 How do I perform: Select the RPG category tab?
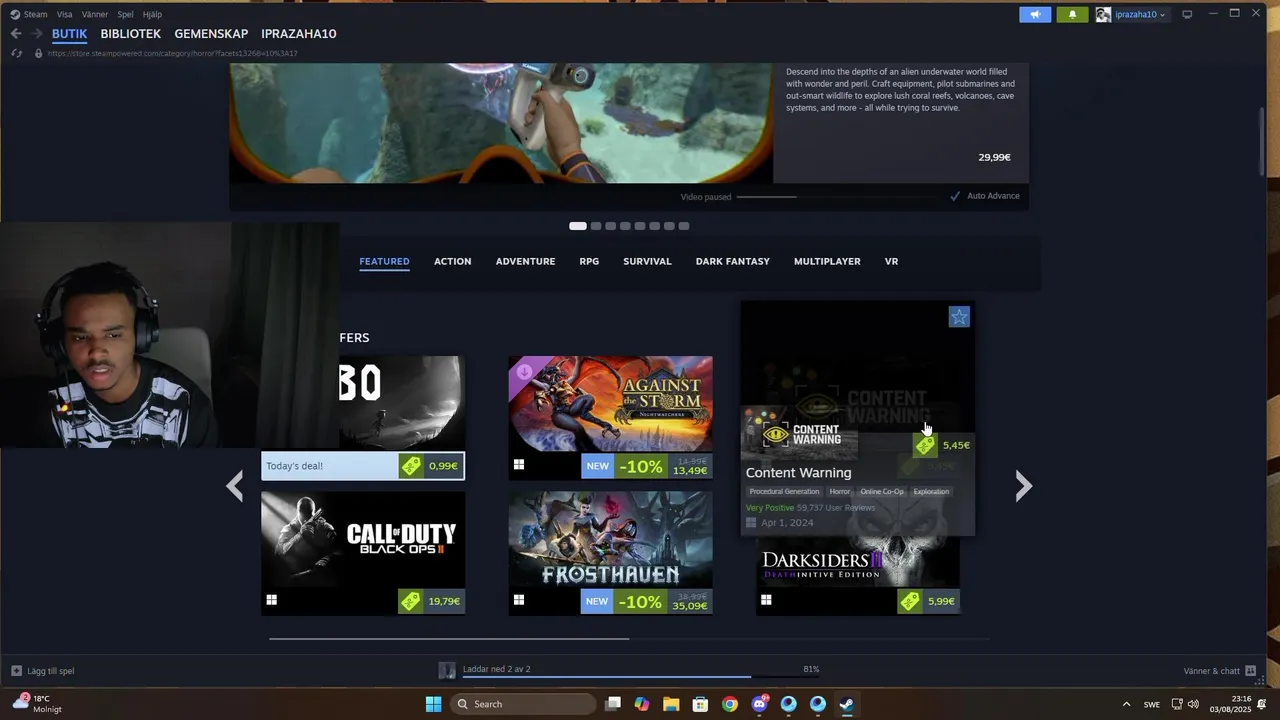coord(589,261)
